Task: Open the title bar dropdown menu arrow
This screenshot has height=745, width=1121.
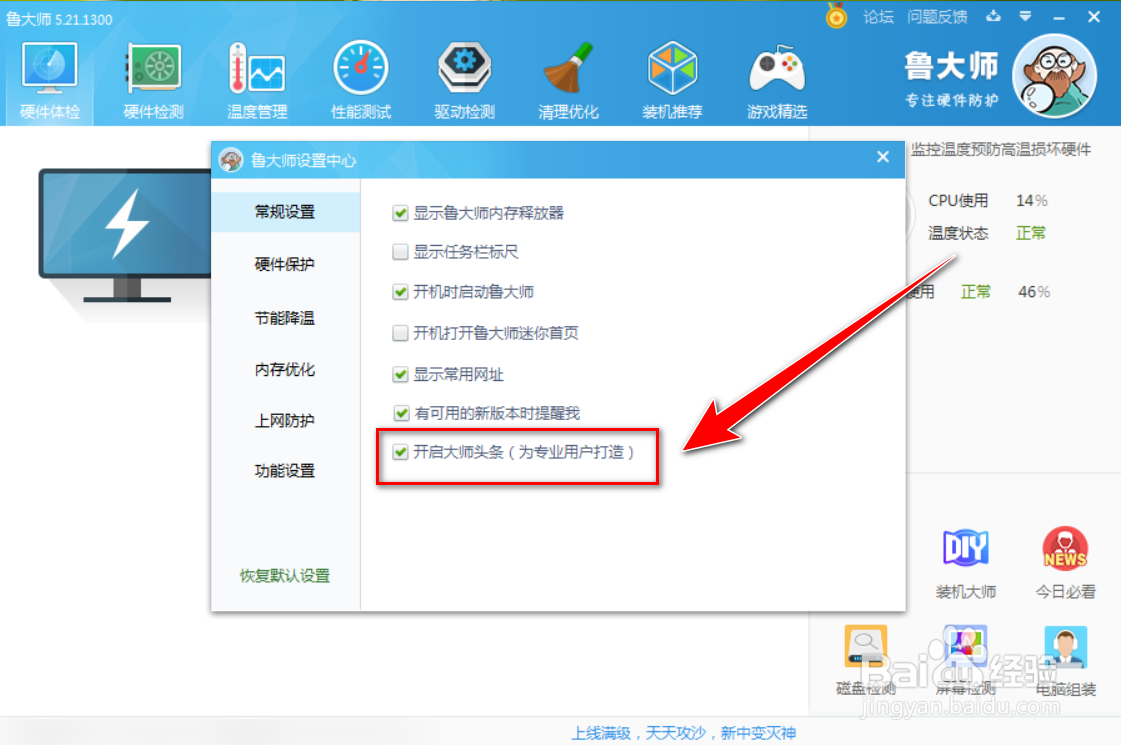Action: pyautogui.click(x=1025, y=16)
